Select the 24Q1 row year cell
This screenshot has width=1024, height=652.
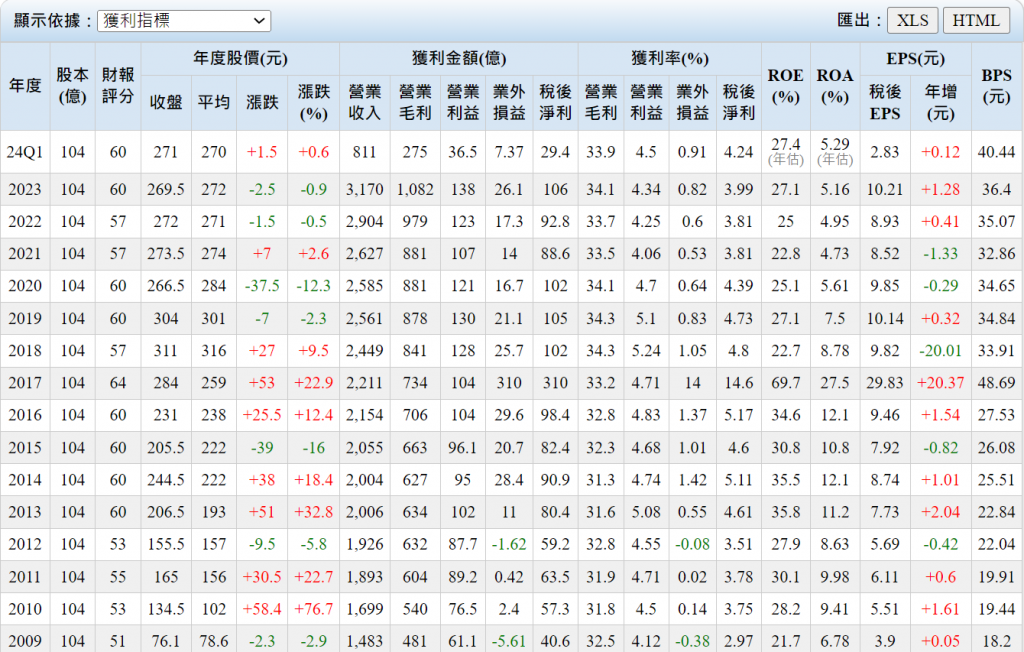(x=25, y=152)
